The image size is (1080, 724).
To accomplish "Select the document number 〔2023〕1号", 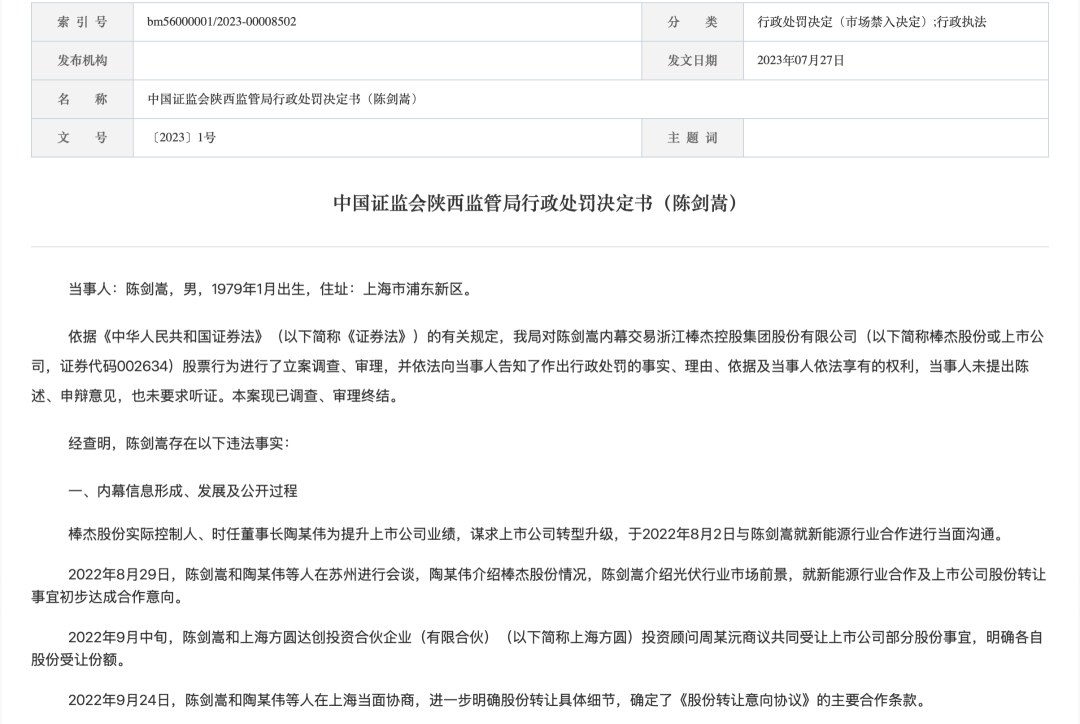I will (184, 138).
